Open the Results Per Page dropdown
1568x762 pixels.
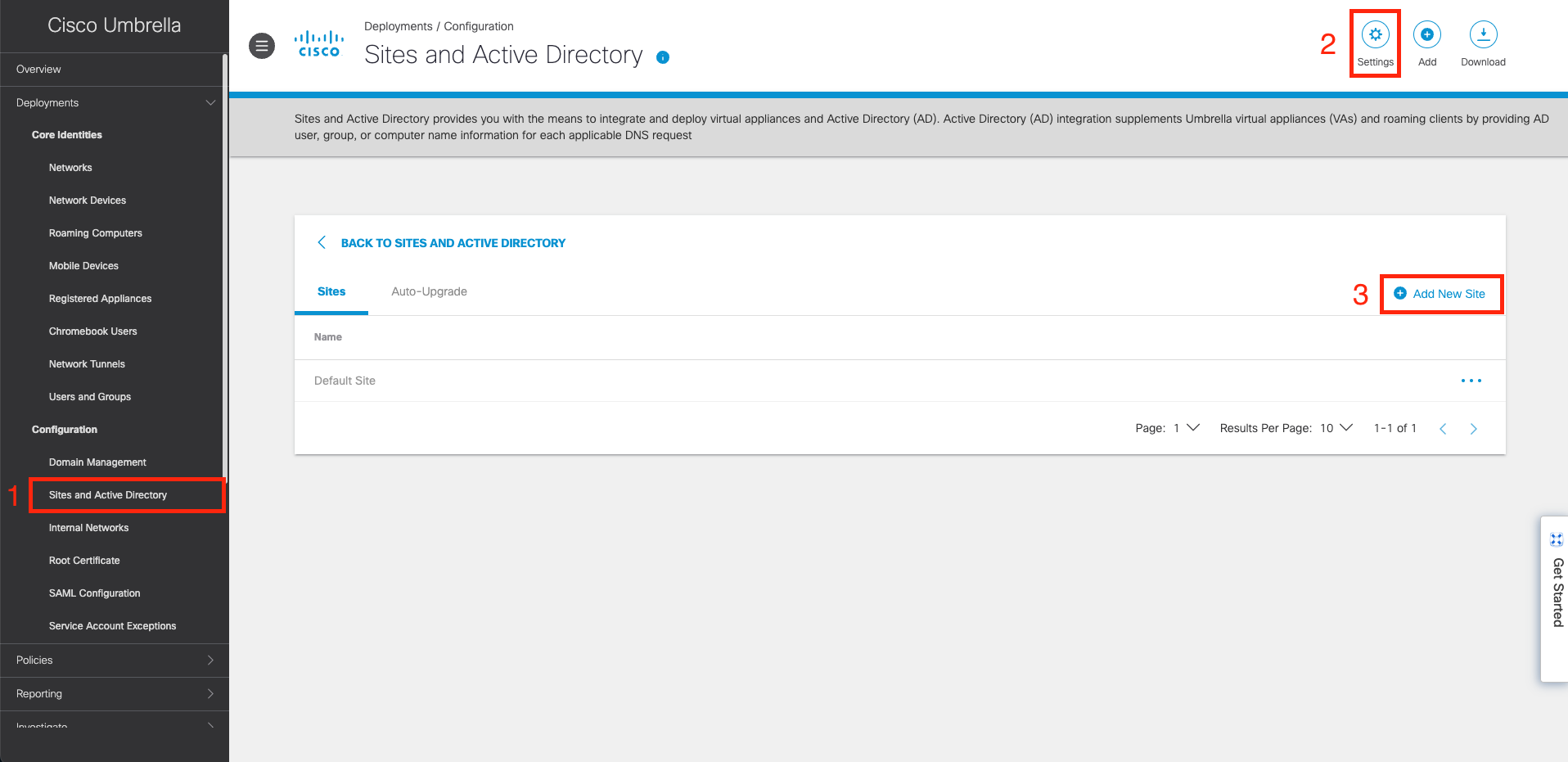point(1336,428)
